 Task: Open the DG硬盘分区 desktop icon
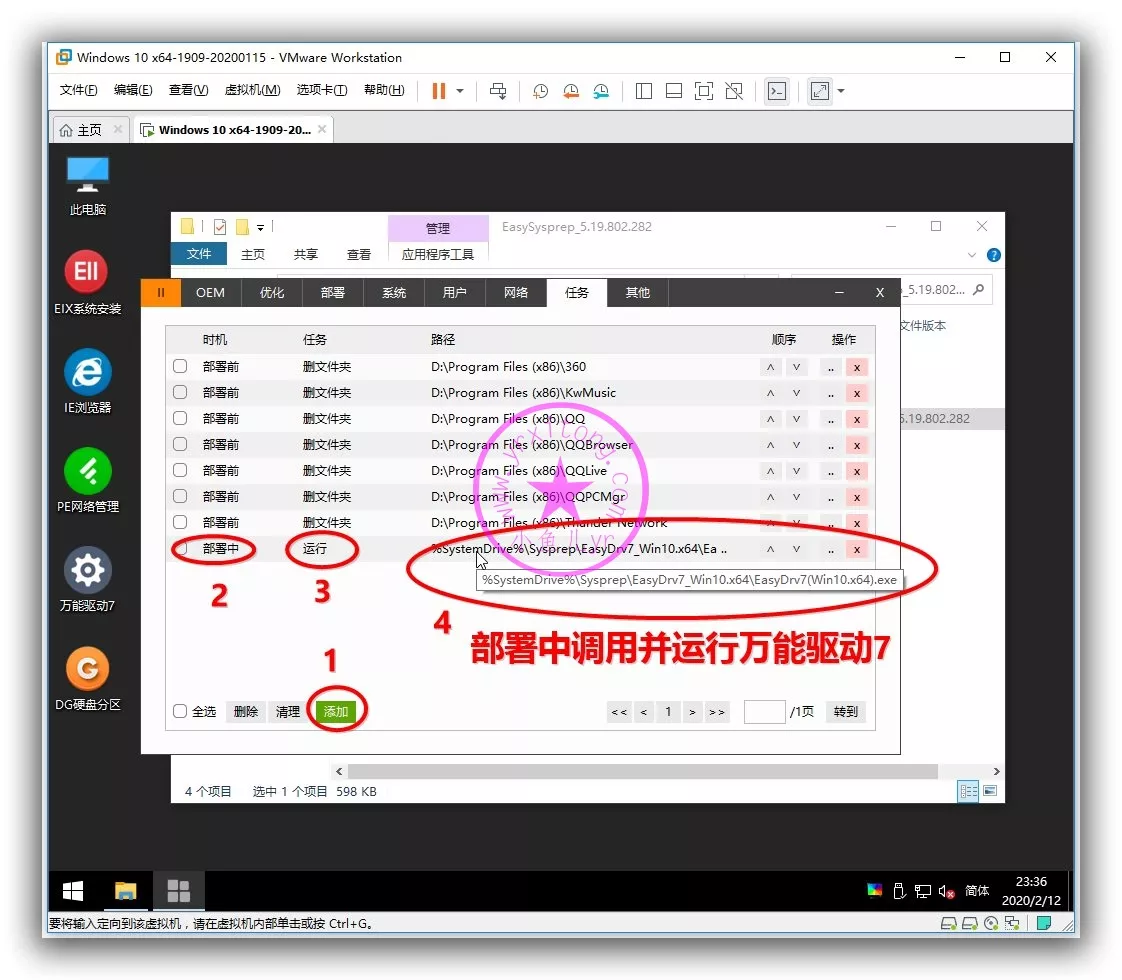point(88,669)
